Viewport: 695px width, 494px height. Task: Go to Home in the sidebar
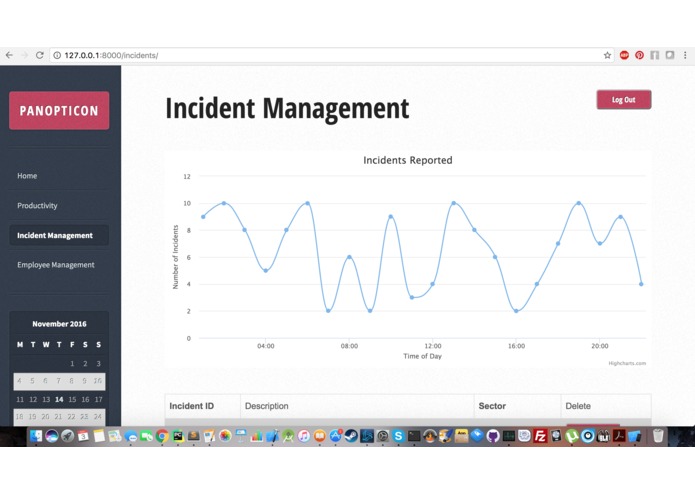pyautogui.click(x=27, y=176)
